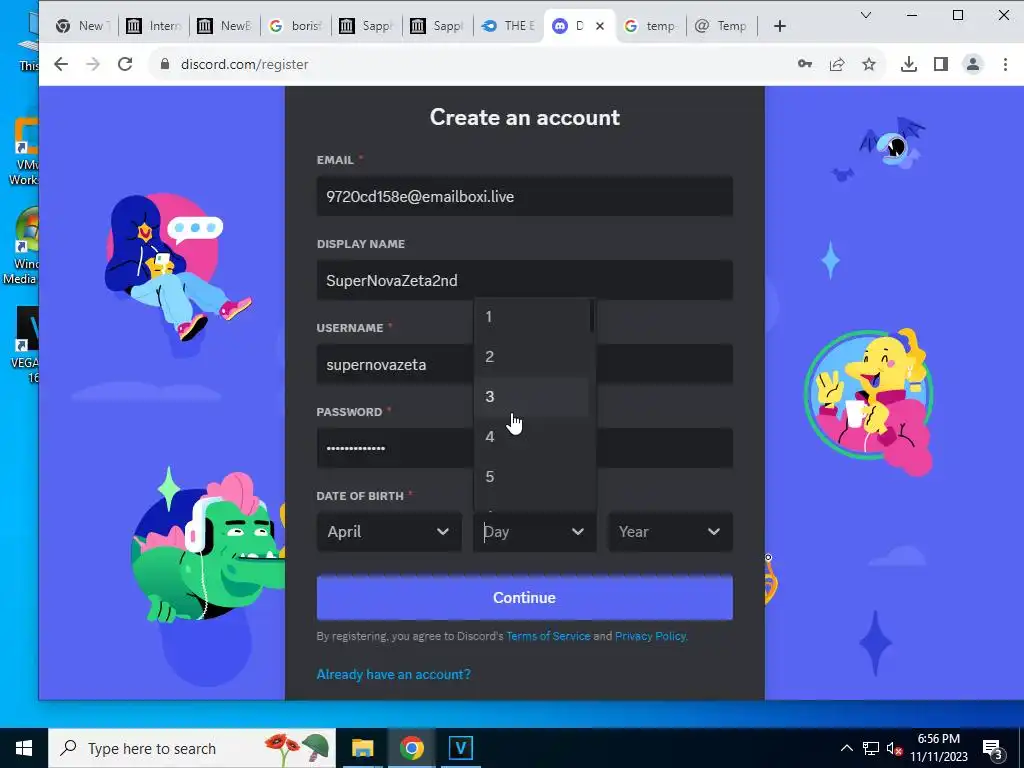Click Chrome icon in taskbar
This screenshot has width=1024, height=768.
(x=411, y=748)
